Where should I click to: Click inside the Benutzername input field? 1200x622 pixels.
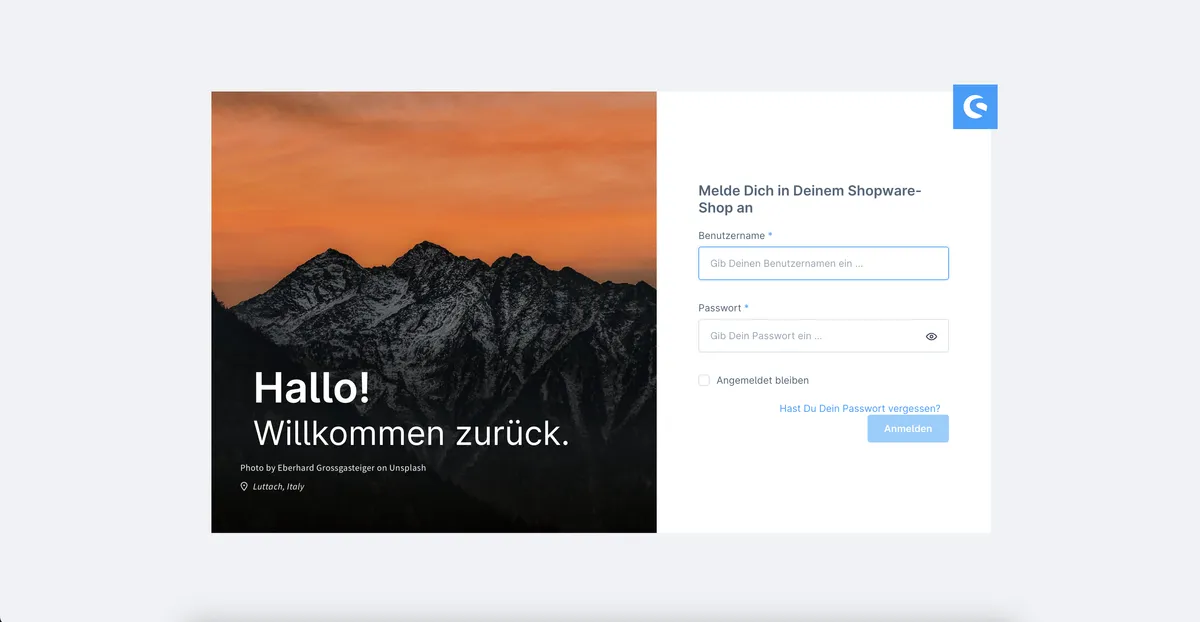pos(822,263)
